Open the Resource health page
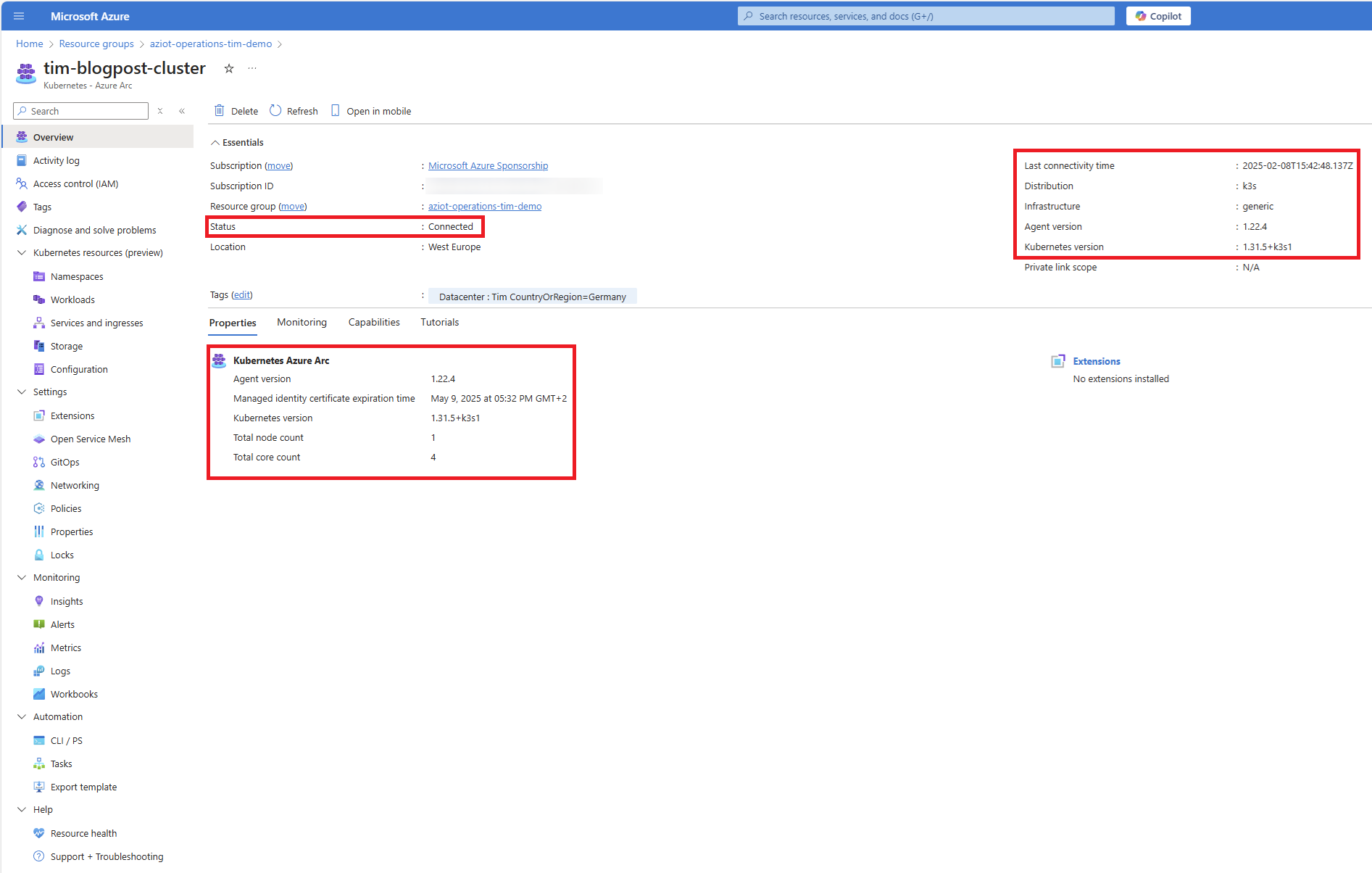Image resolution: width=1372 pixels, height=873 pixels. tap(83, 833)
